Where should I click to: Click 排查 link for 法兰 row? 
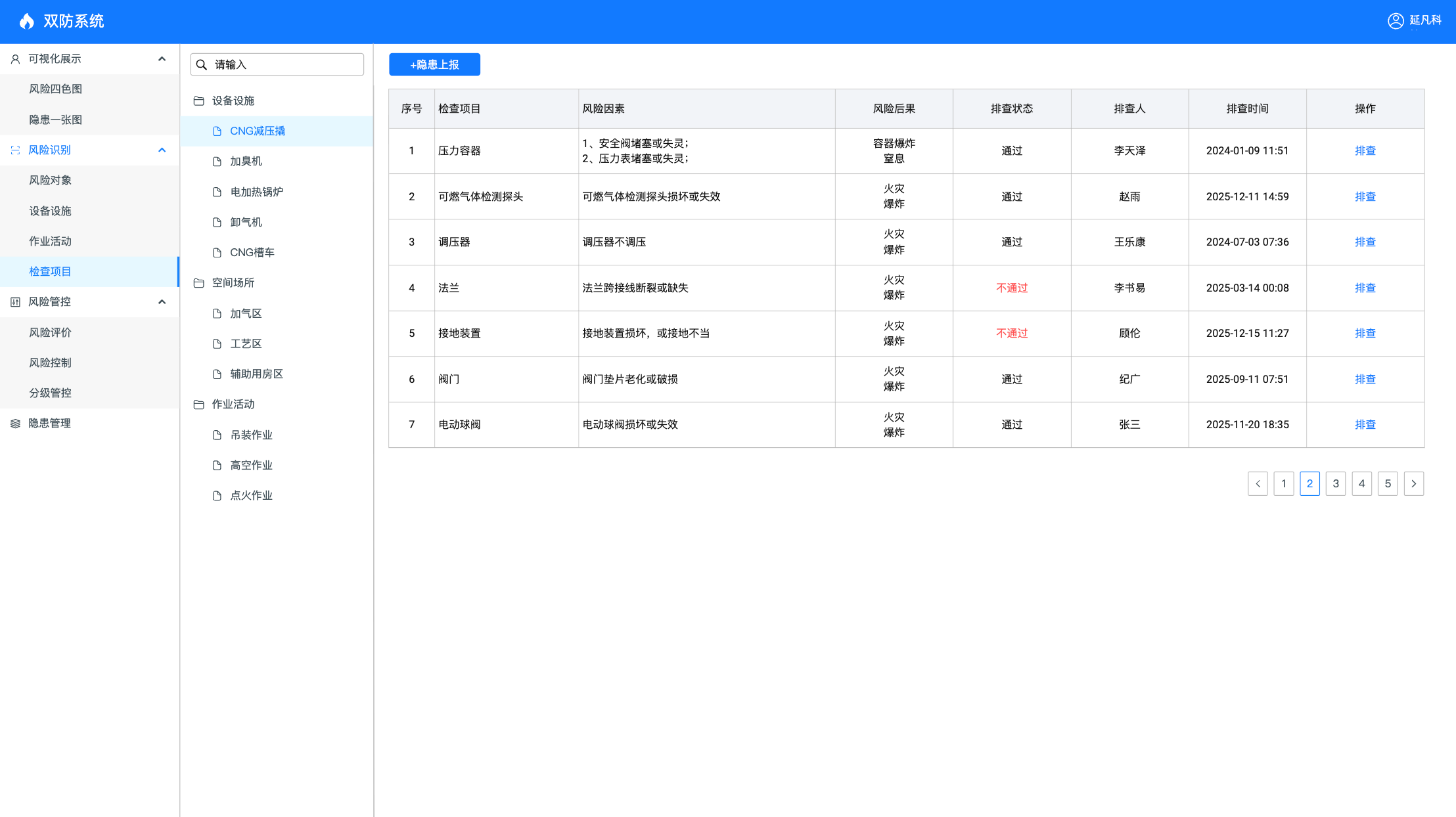[1365, 288]
